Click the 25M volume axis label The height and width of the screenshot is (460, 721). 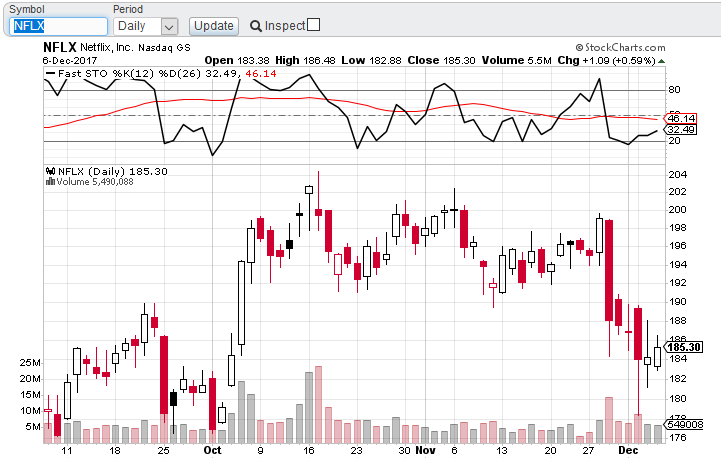pos(30,362)
